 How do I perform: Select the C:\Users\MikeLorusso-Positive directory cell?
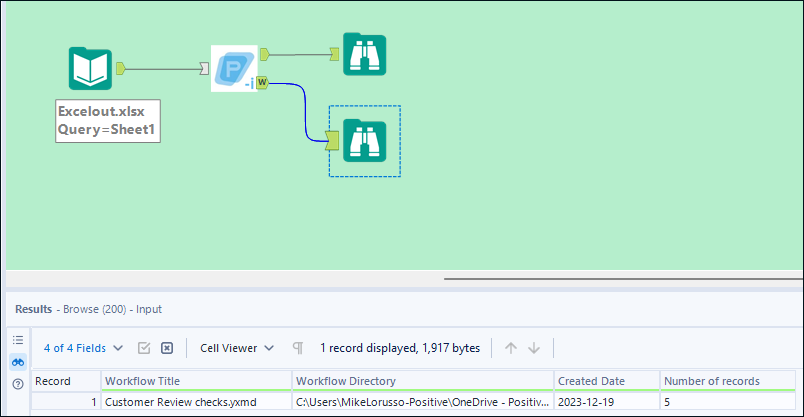(x=423, y=402)
